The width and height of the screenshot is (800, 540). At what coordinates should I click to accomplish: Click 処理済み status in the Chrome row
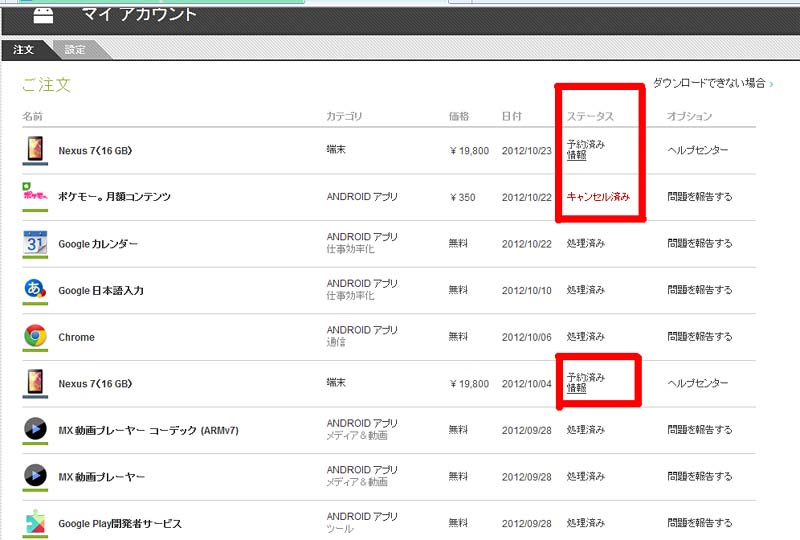(586, 337)
